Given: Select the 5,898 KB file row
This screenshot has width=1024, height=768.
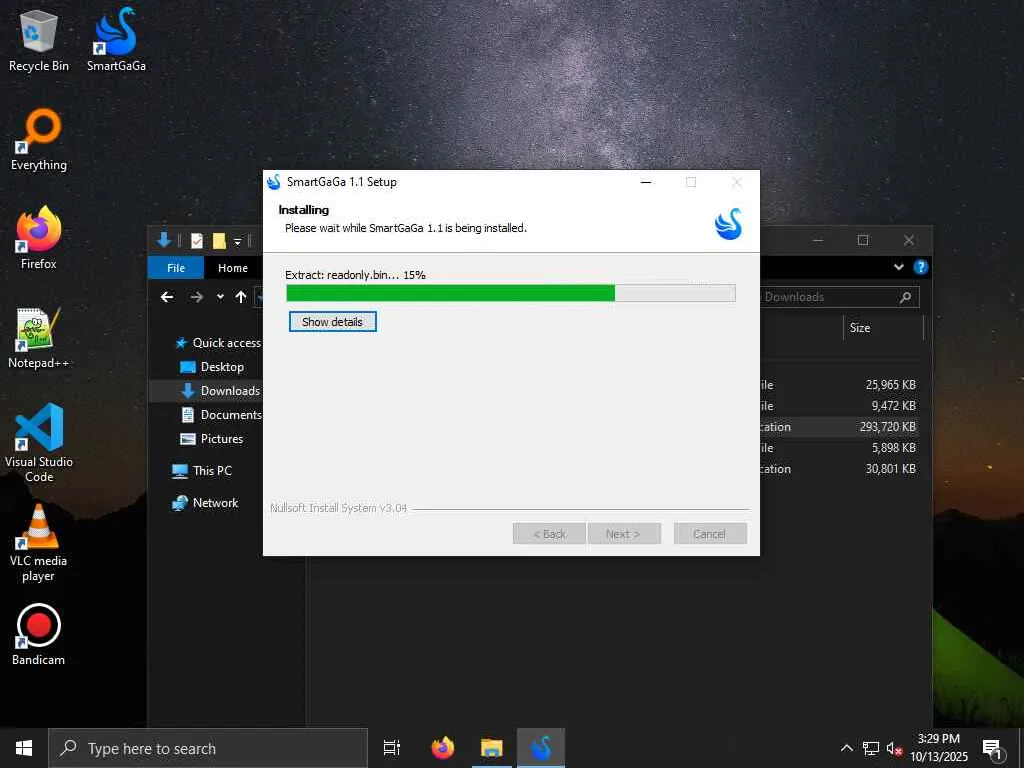Looking at the screenshot, I should 839,447.
